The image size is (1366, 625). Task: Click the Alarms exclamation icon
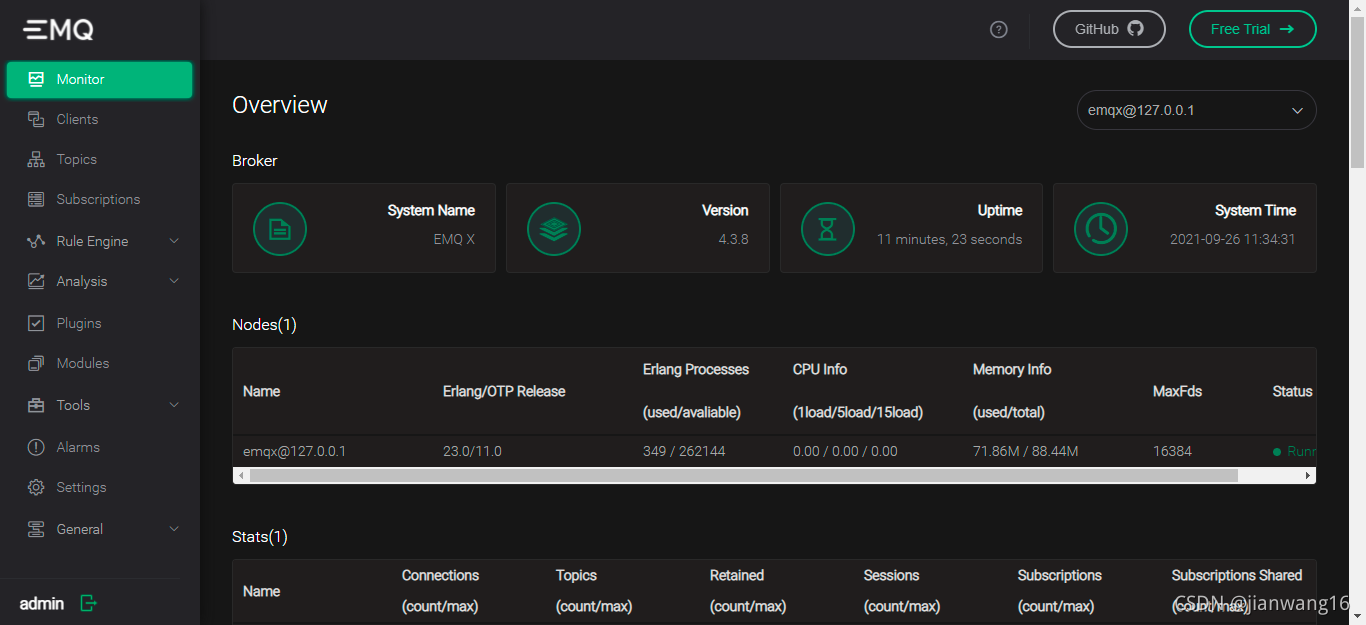tap(36, 447)
